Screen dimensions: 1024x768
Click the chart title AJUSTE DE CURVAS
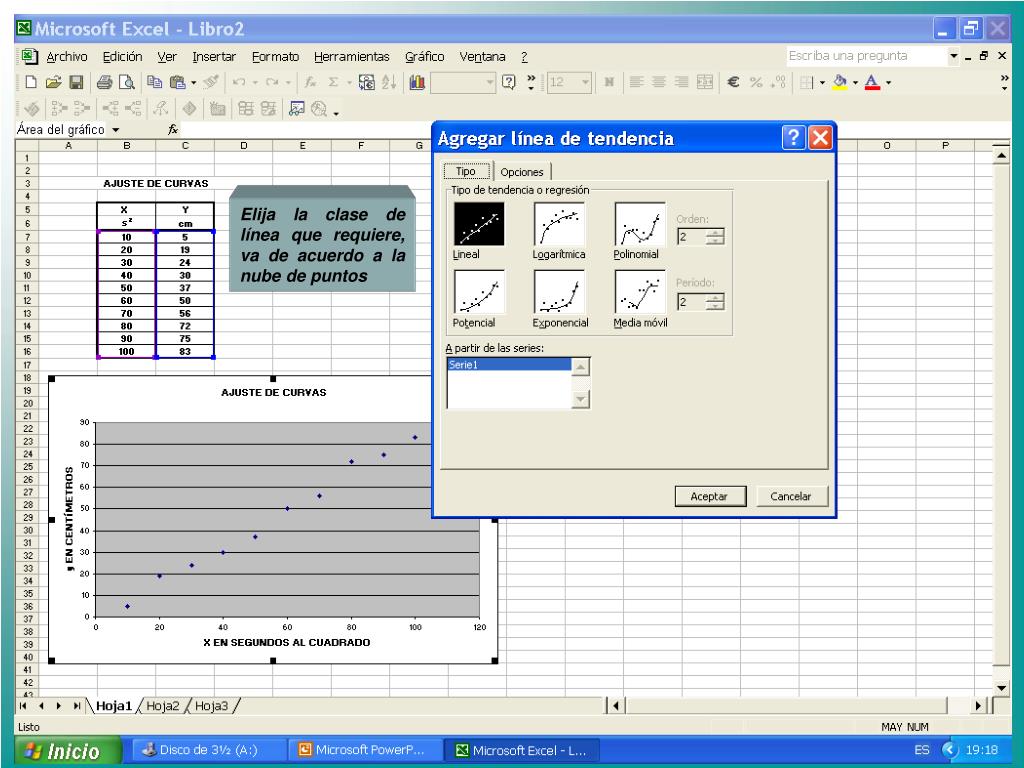coord(274,392)
